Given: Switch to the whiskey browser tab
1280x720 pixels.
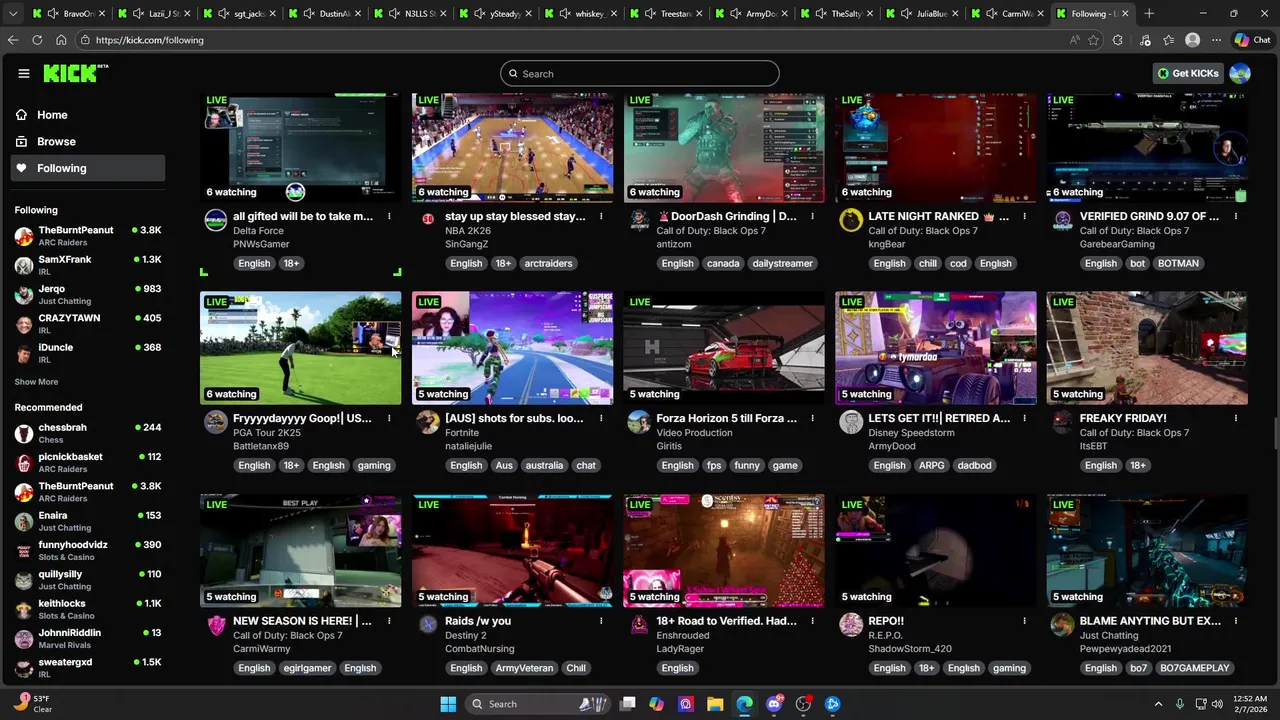Looking at the screenshot, I should (x=582, y=14).
